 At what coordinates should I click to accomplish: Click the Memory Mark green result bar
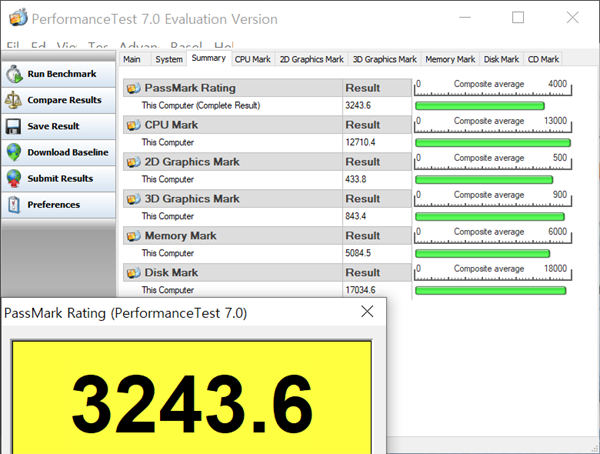(x=483, y=253)
